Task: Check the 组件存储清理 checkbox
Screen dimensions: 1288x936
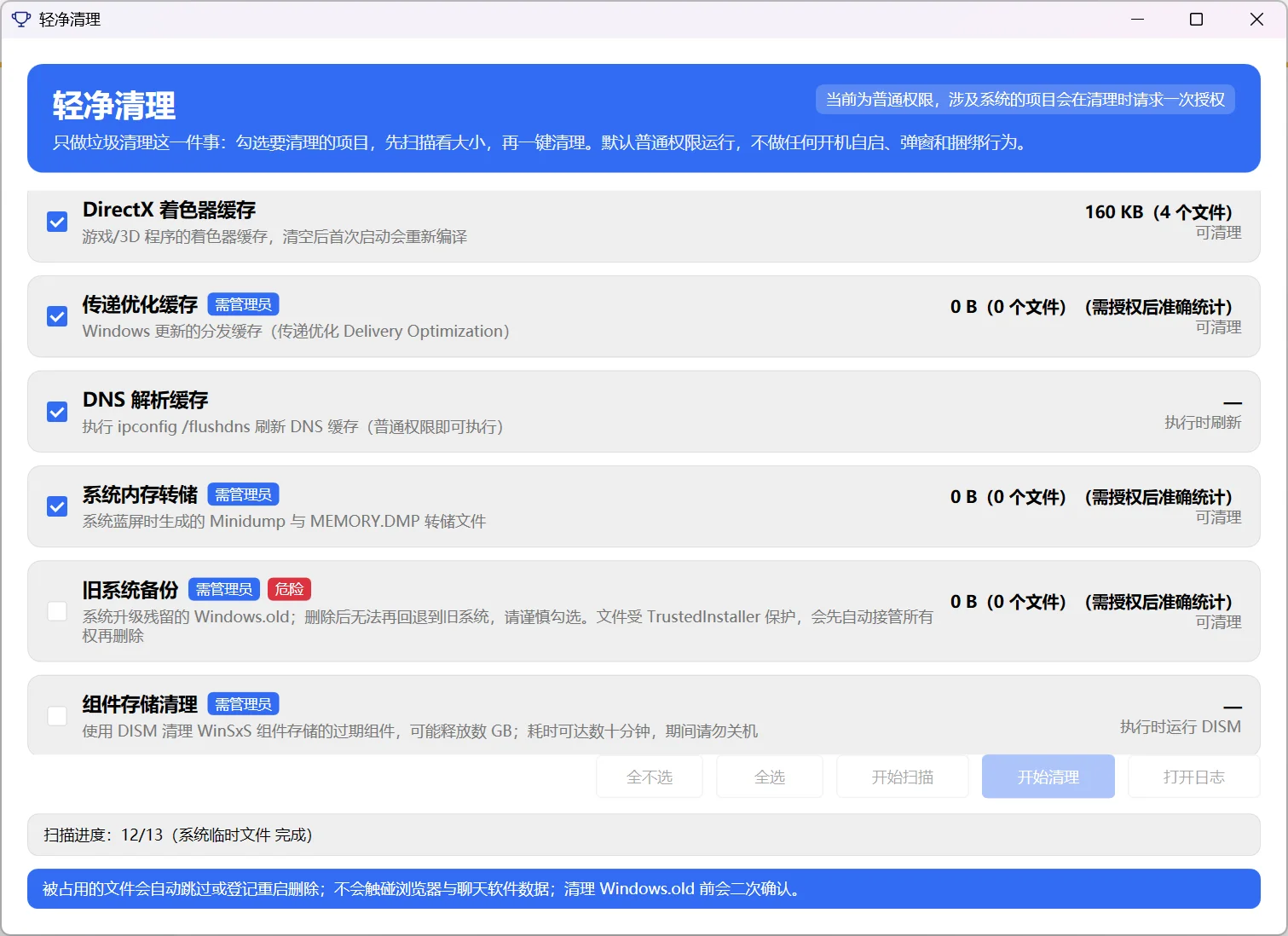Action: point(57,716)
